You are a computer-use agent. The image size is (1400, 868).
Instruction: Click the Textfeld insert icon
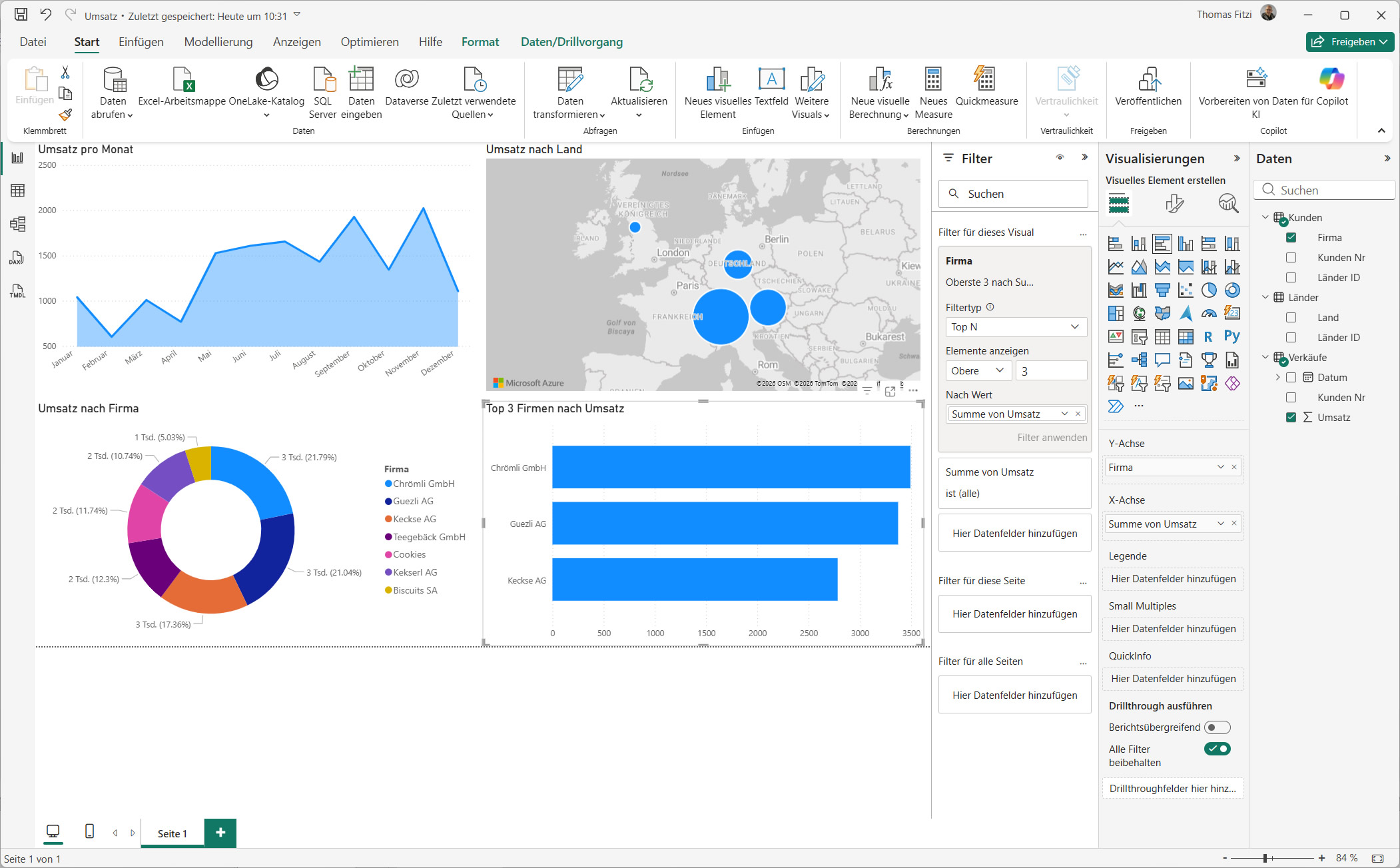pyautogui.click(x=771, y=80)
